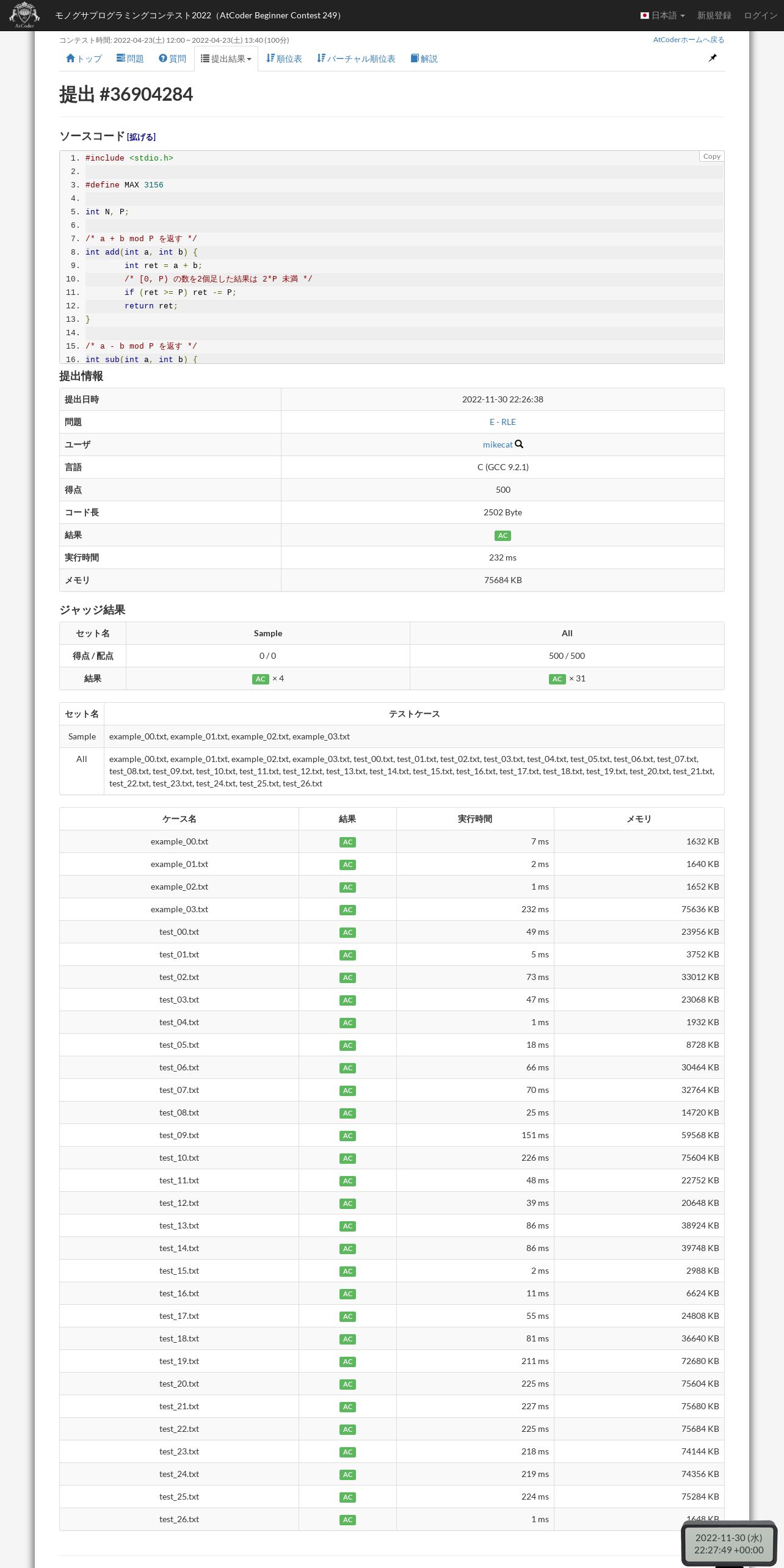
Task: Open the 問題 tab
Action: point(130,59)
